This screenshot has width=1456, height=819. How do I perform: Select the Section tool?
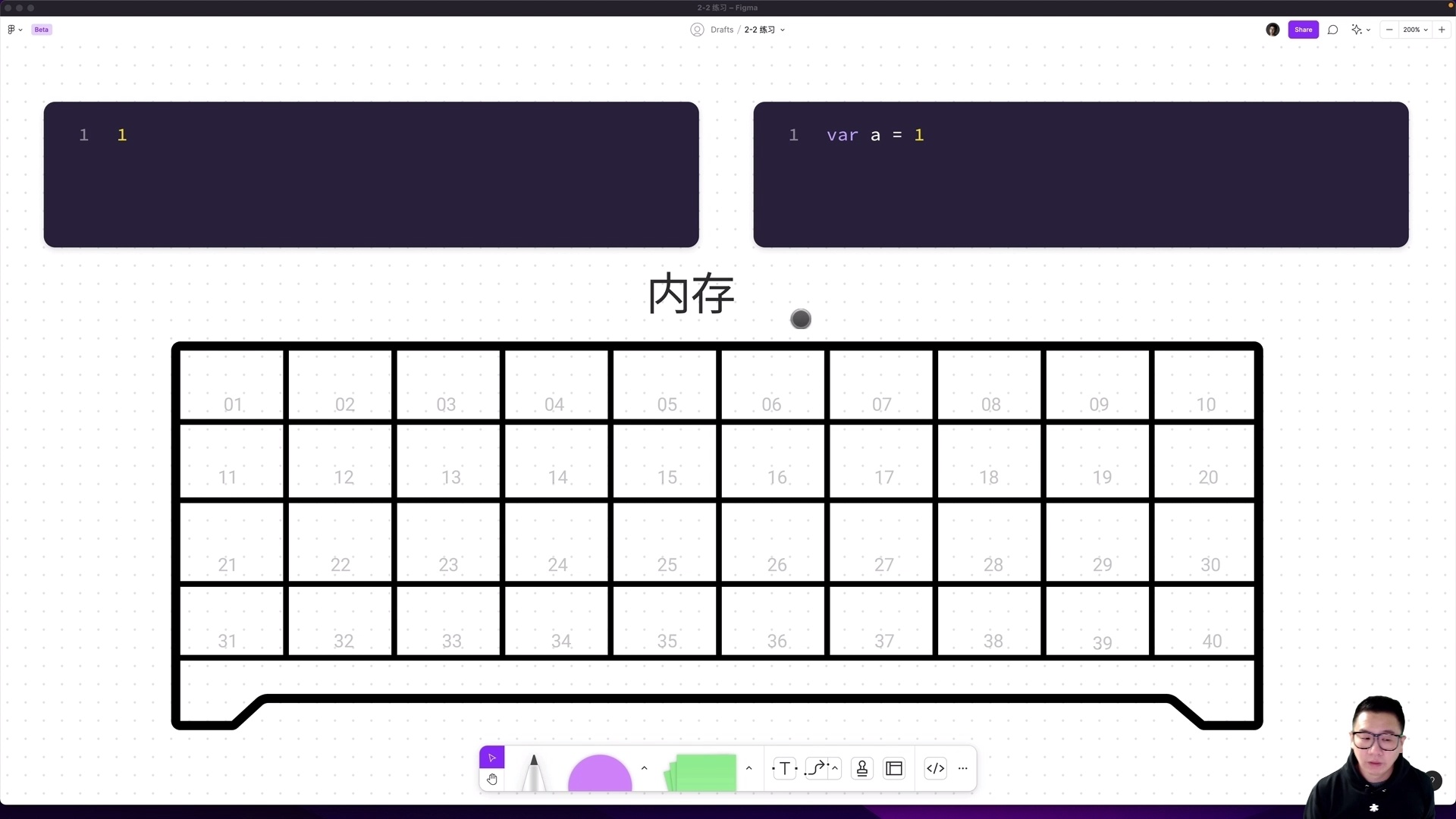pyautogui.click(x=894, y=768)
